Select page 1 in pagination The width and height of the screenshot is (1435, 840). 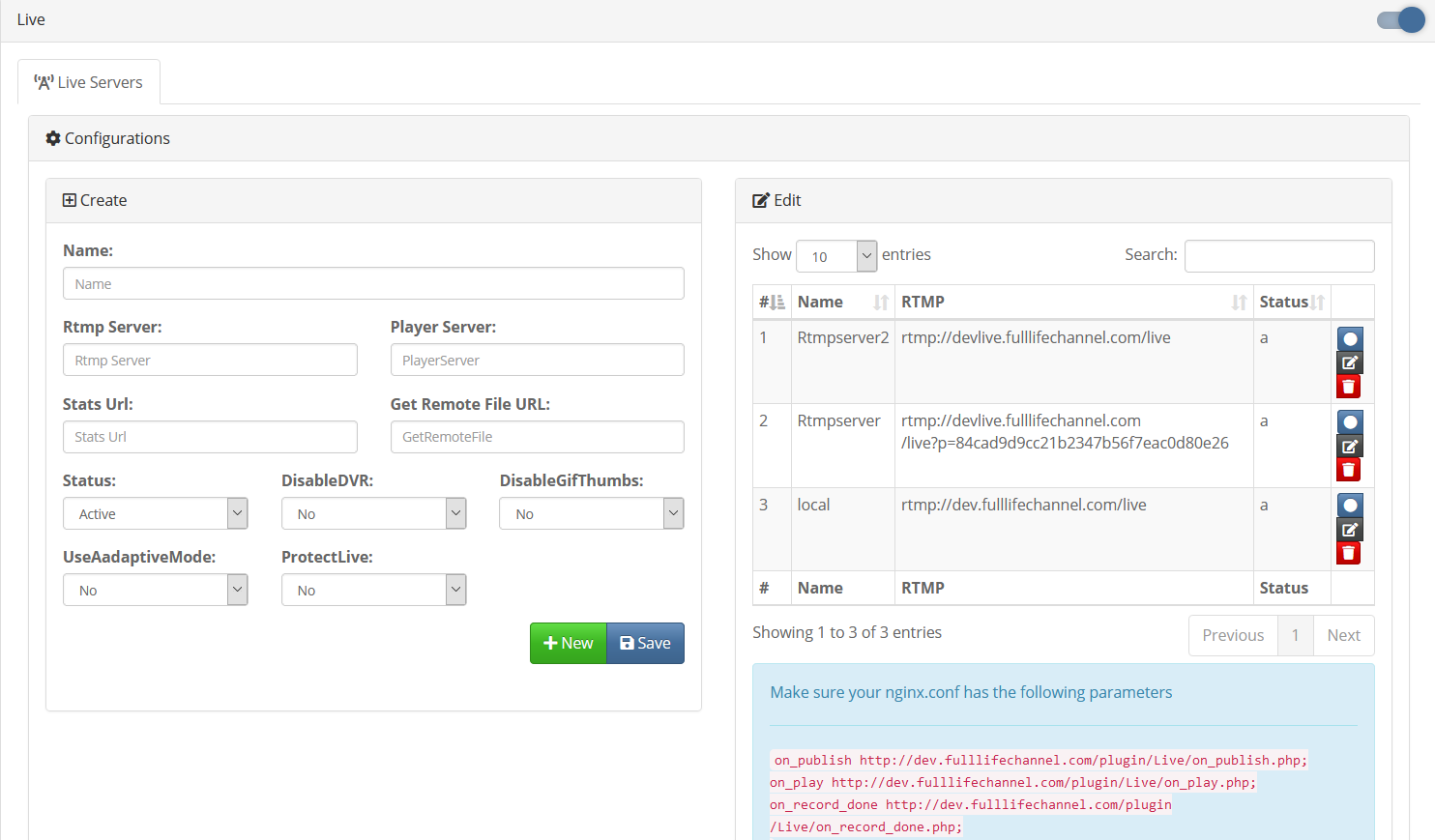pyautogui.click(x=1296, y=635)
